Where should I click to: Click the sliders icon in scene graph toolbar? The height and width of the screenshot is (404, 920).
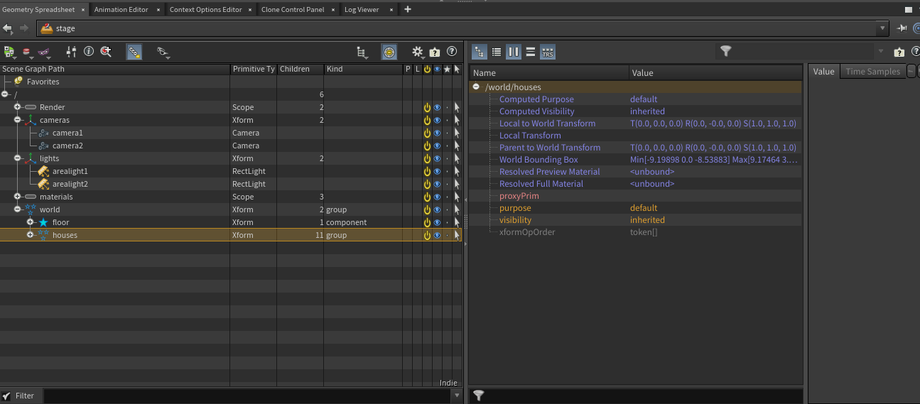click(x=71, y=52)
